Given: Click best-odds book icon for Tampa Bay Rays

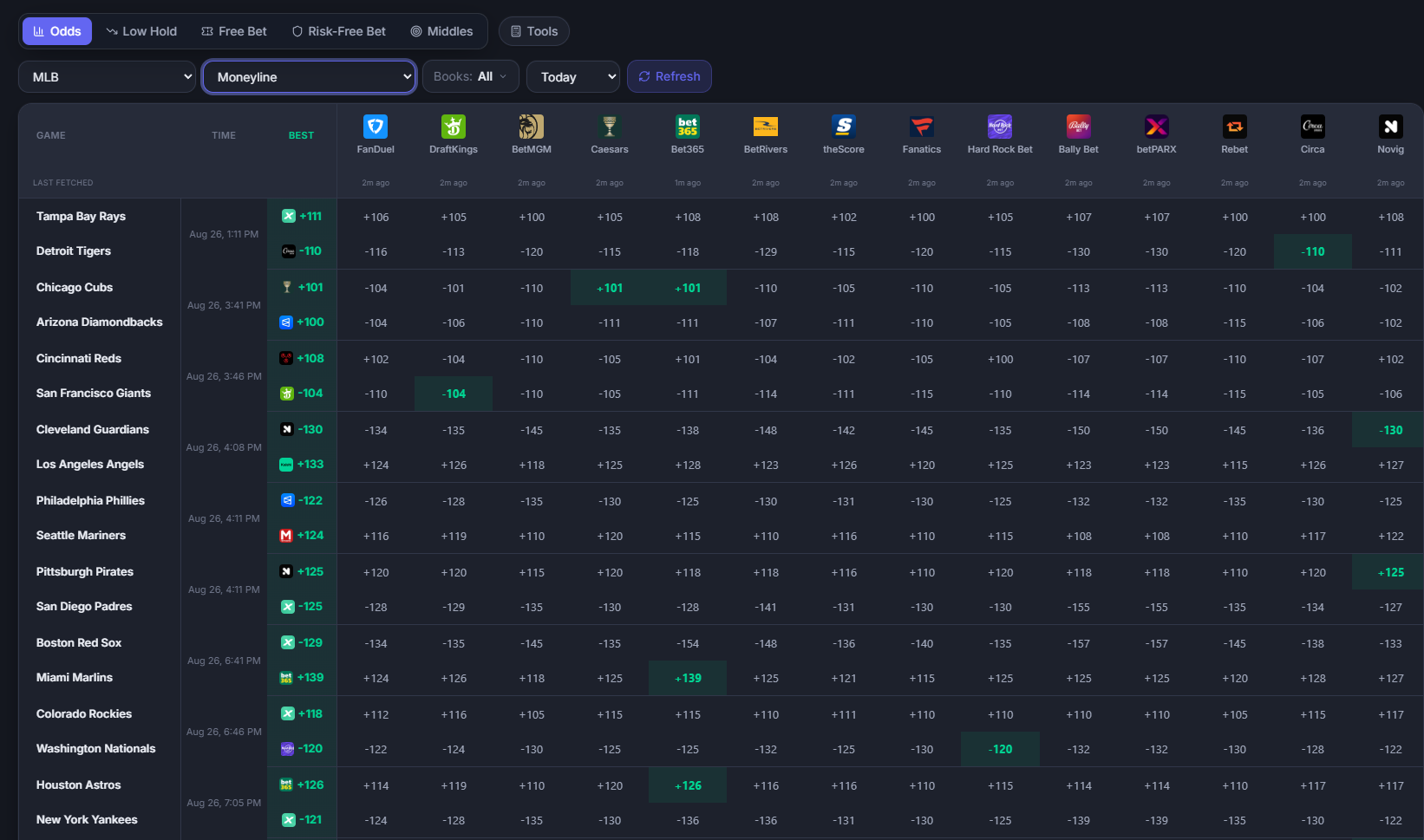Looking at the screenshot, I should coord(289,216).
